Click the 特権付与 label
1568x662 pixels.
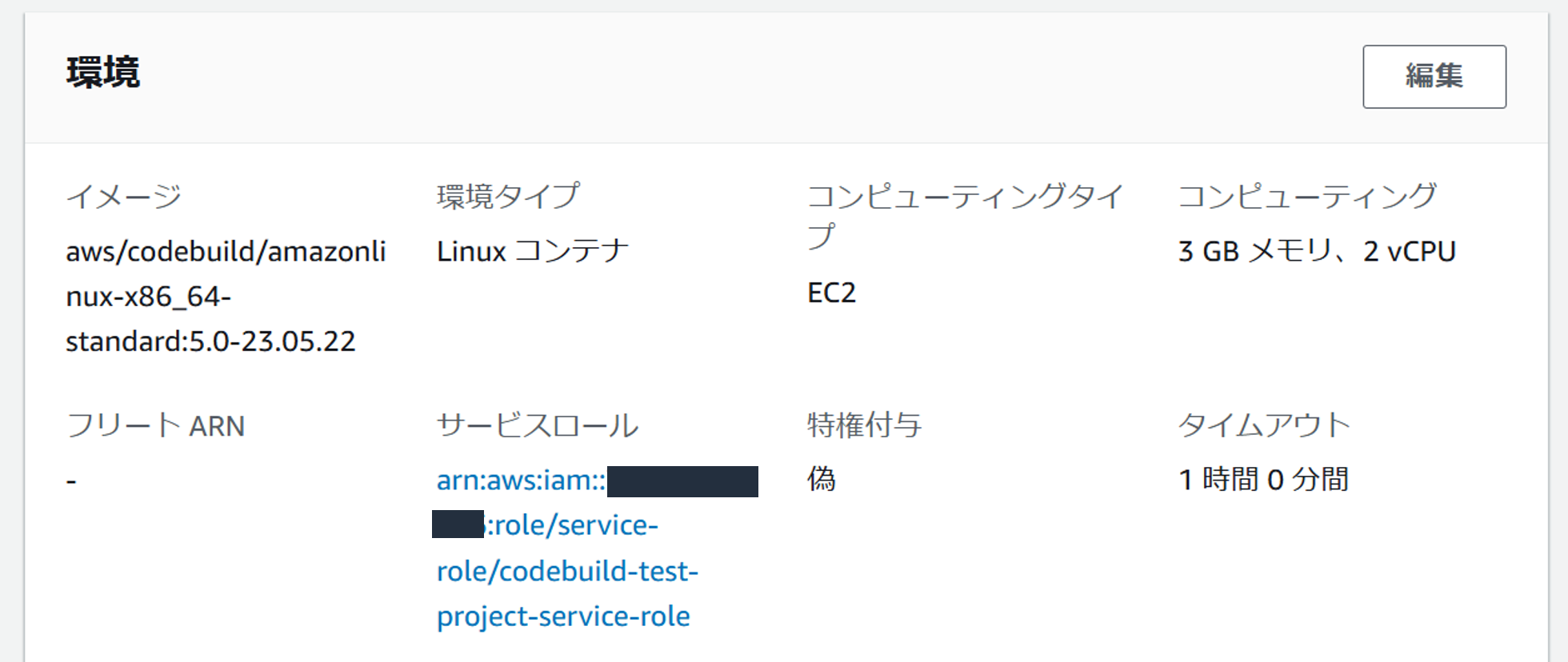tap(864, 426)
